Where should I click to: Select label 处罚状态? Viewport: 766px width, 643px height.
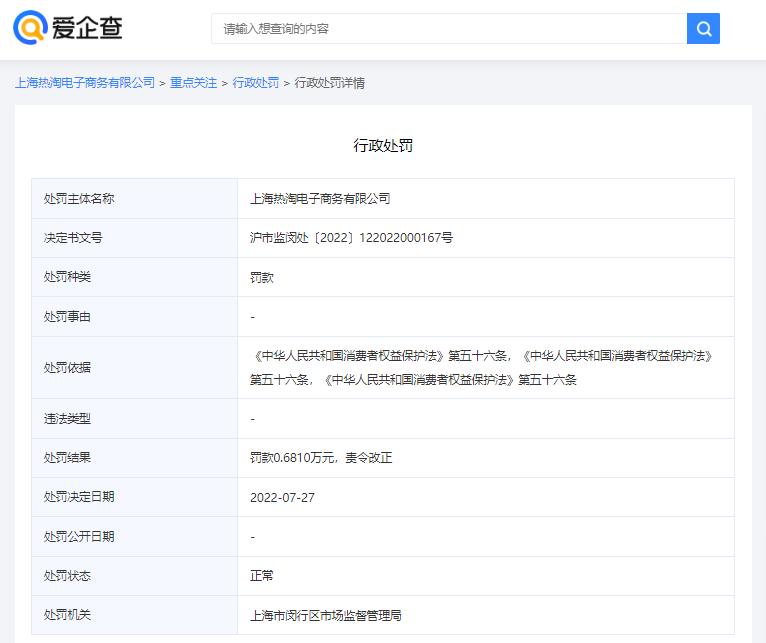tap(67, 576)
